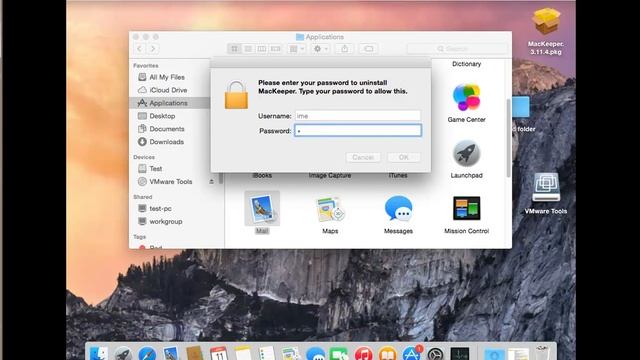Click the Edit Tags toolbar button
Image resolution: width=640 pixels, height=360 pixels.
tap(368, 49)
